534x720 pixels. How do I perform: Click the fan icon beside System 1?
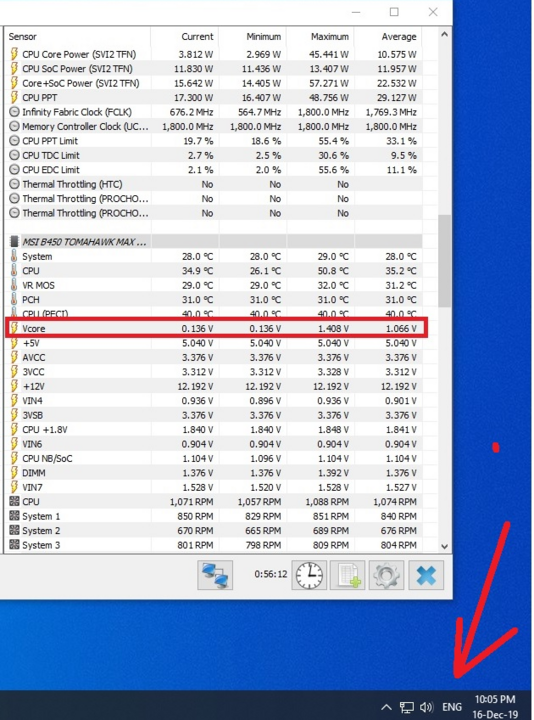[14, 516]
